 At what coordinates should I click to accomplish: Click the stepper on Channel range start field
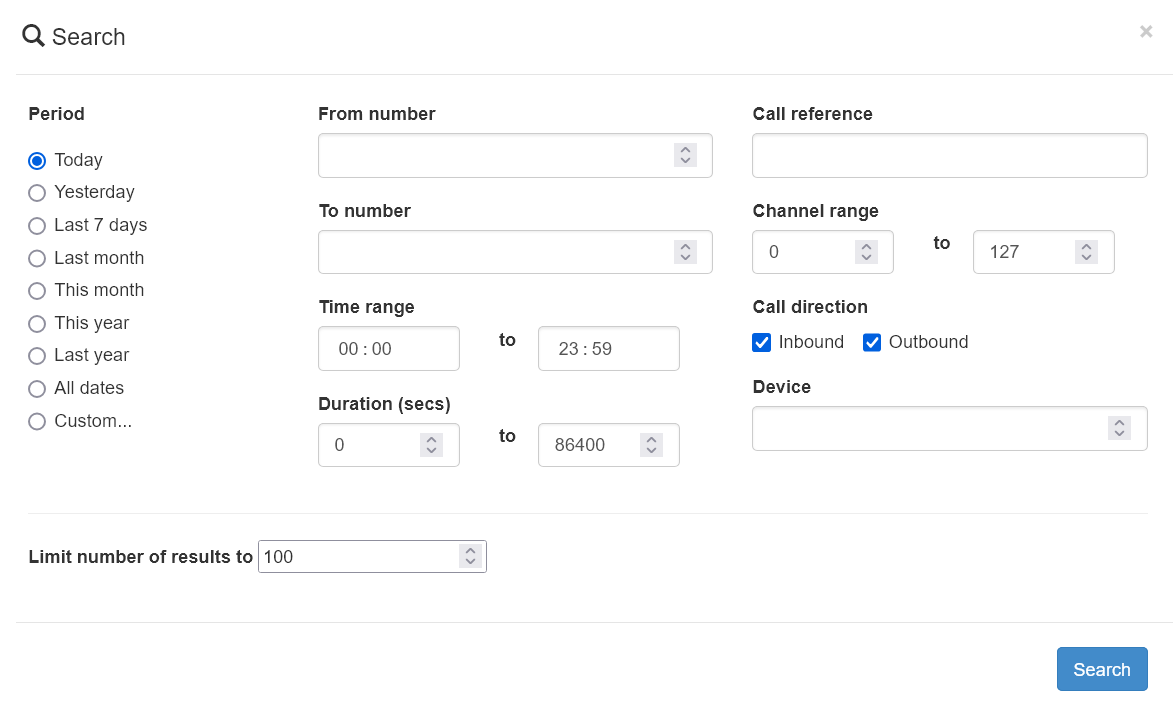pos(866,252)
